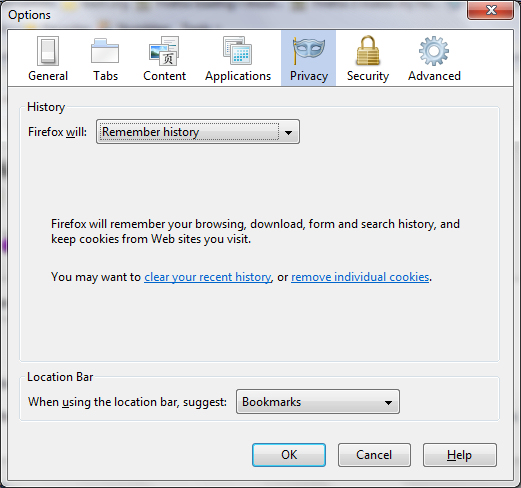The height and width of the screenshot is (488, 521).
Task: Click the Firefox will label text
Action: pos(57,132)
